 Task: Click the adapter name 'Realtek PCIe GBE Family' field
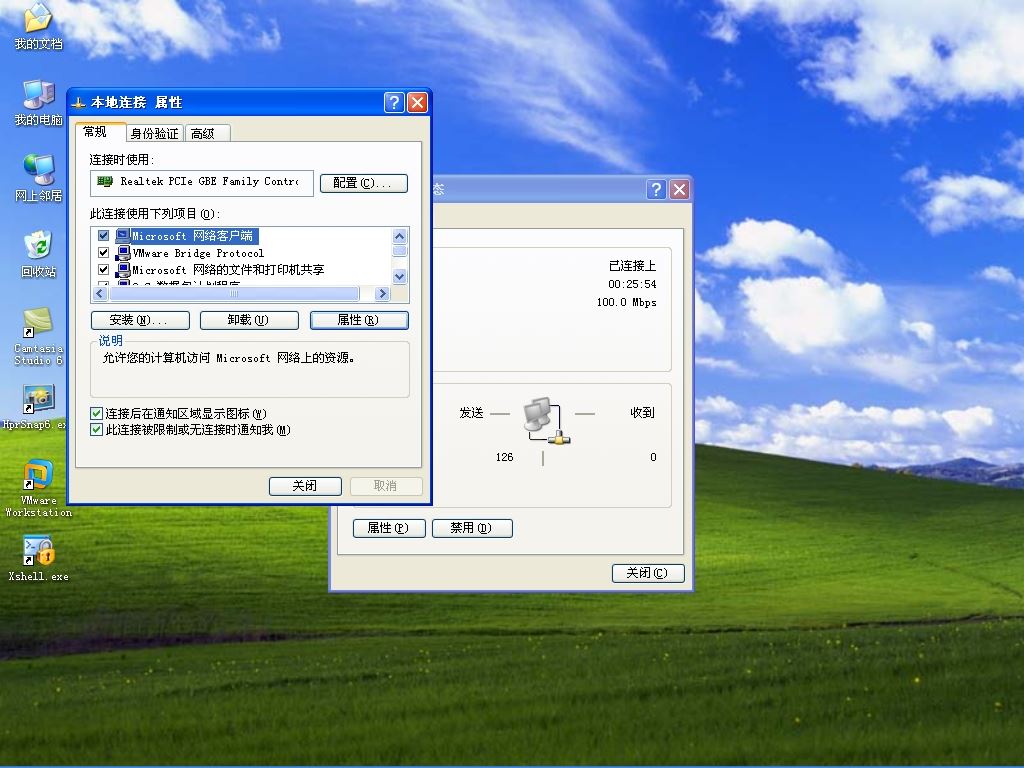point(202,182)
